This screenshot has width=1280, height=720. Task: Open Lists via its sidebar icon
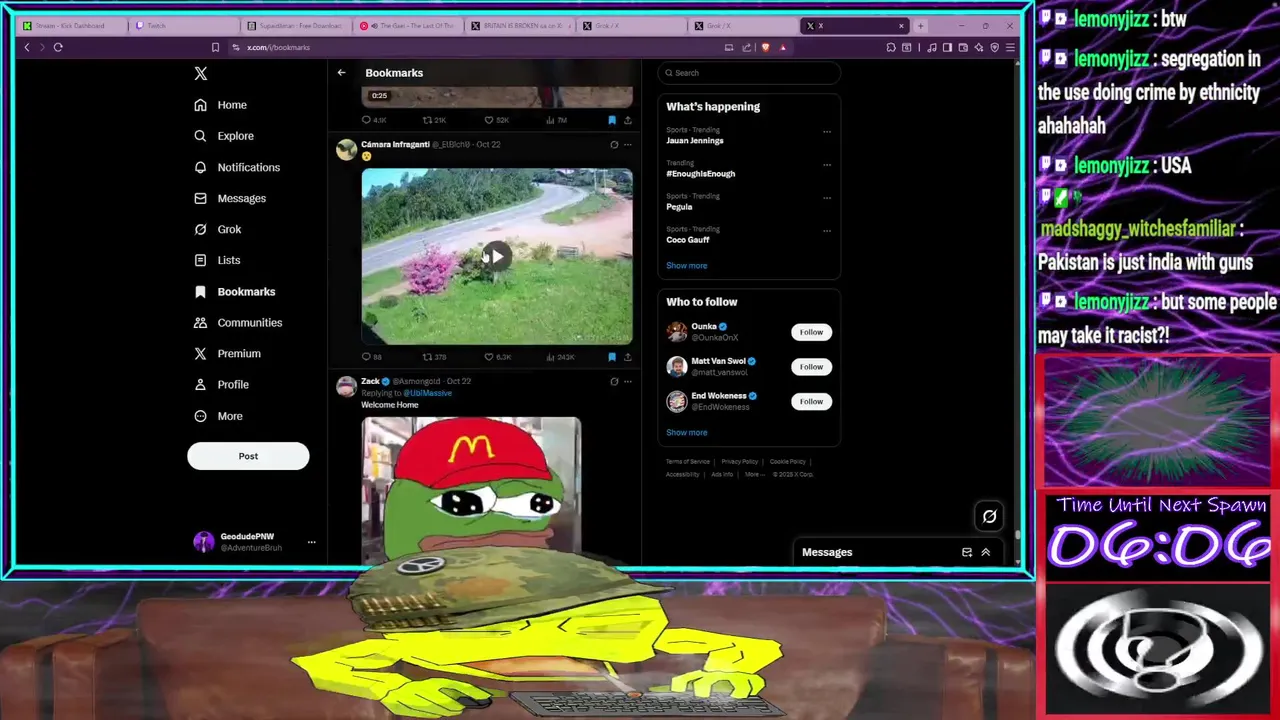(x=201, y=260)
